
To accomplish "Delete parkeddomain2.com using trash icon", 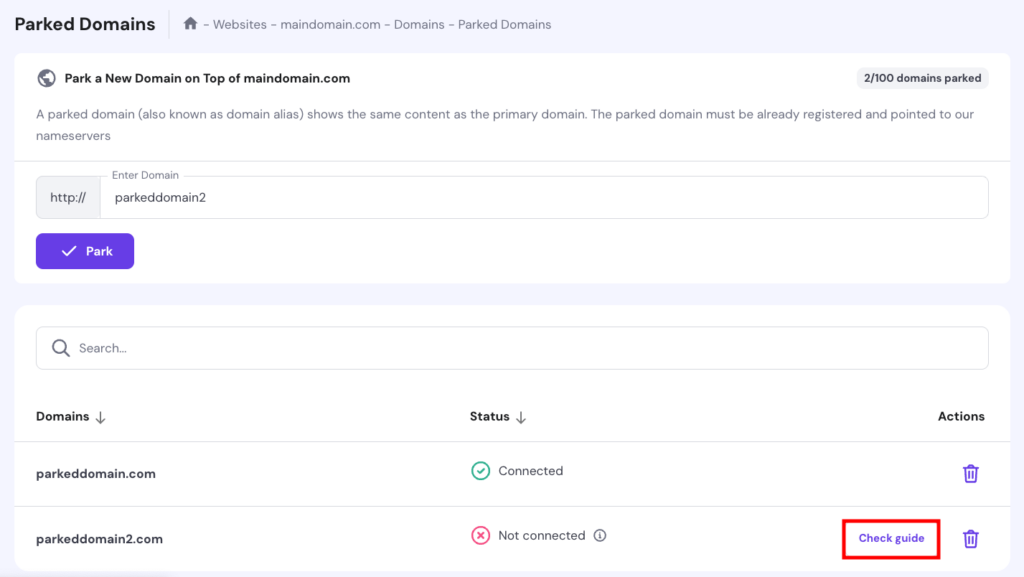I will [970, 538].
